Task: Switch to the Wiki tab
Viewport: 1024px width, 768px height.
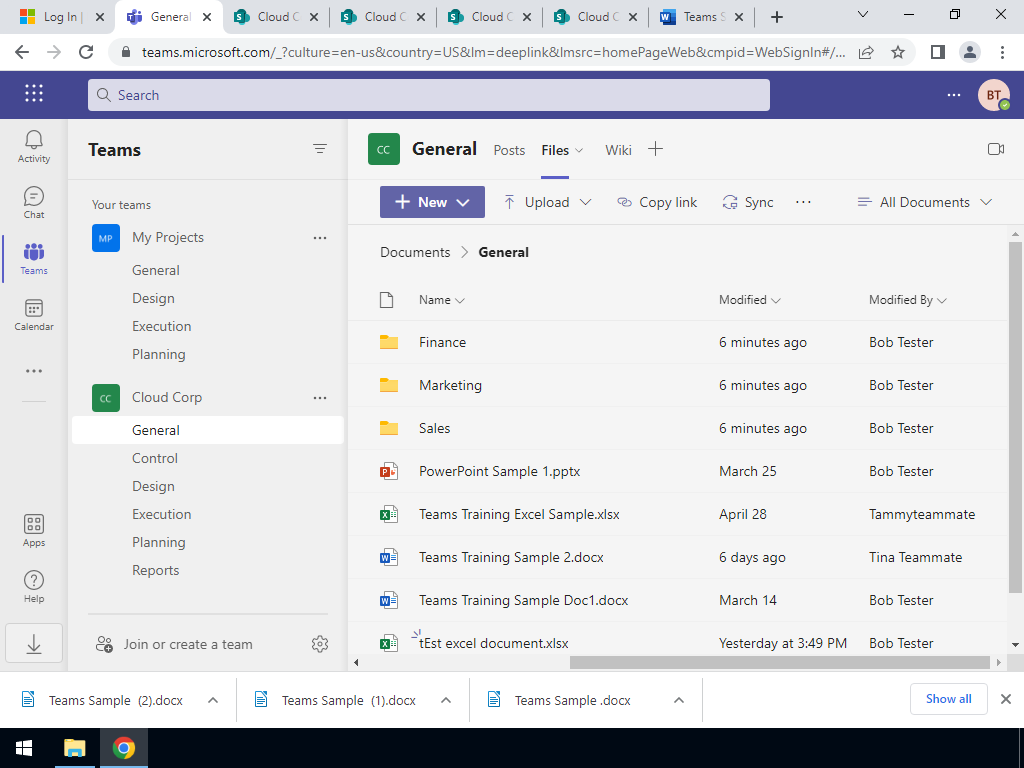Action: [618, 150]
